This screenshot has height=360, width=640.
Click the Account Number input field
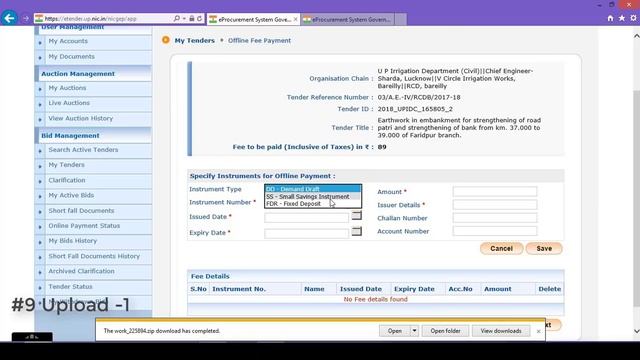495,231
